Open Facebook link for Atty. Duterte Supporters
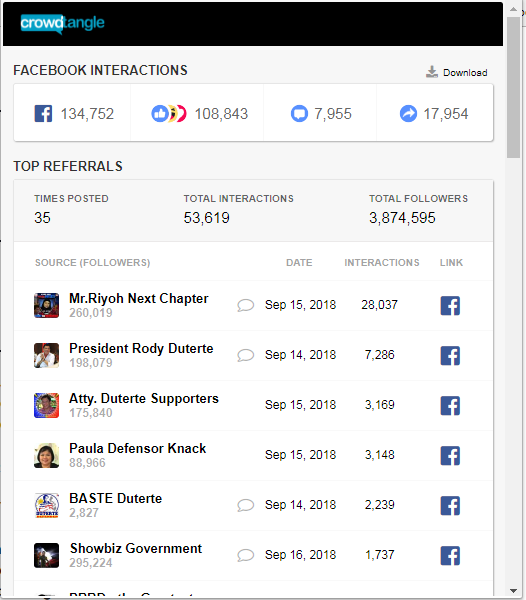Viewport: 526px width, 600px height. (x=450, y=406)
